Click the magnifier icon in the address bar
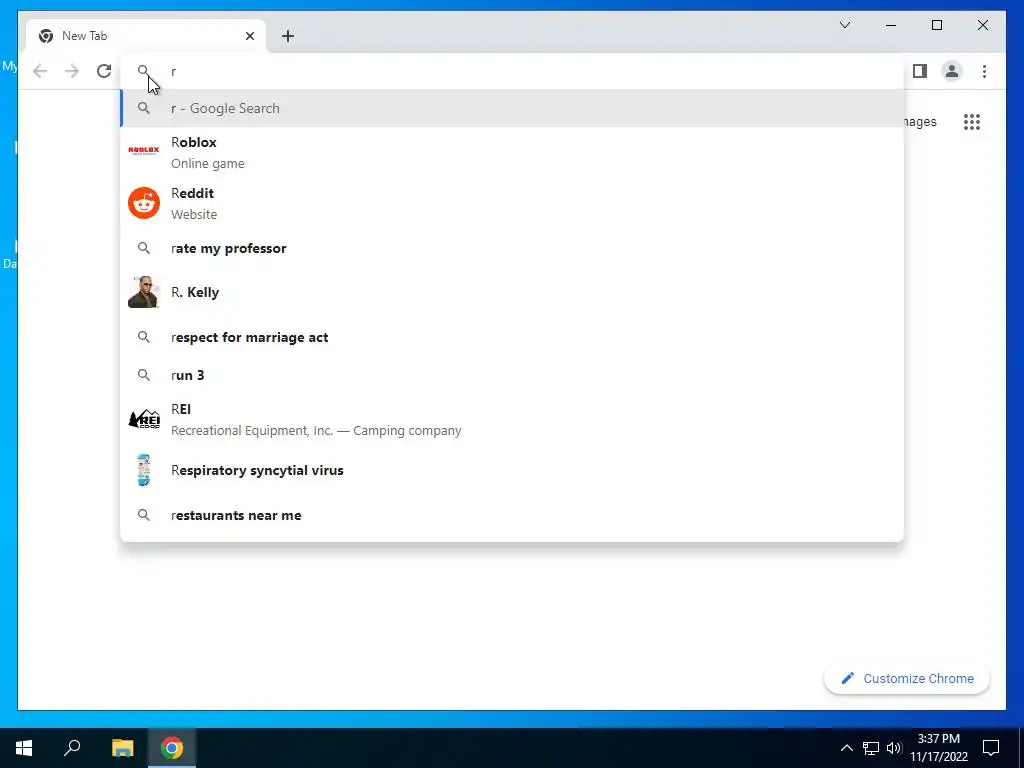The height and width of the screenshot is (768, 1024). tap(144, 71)
